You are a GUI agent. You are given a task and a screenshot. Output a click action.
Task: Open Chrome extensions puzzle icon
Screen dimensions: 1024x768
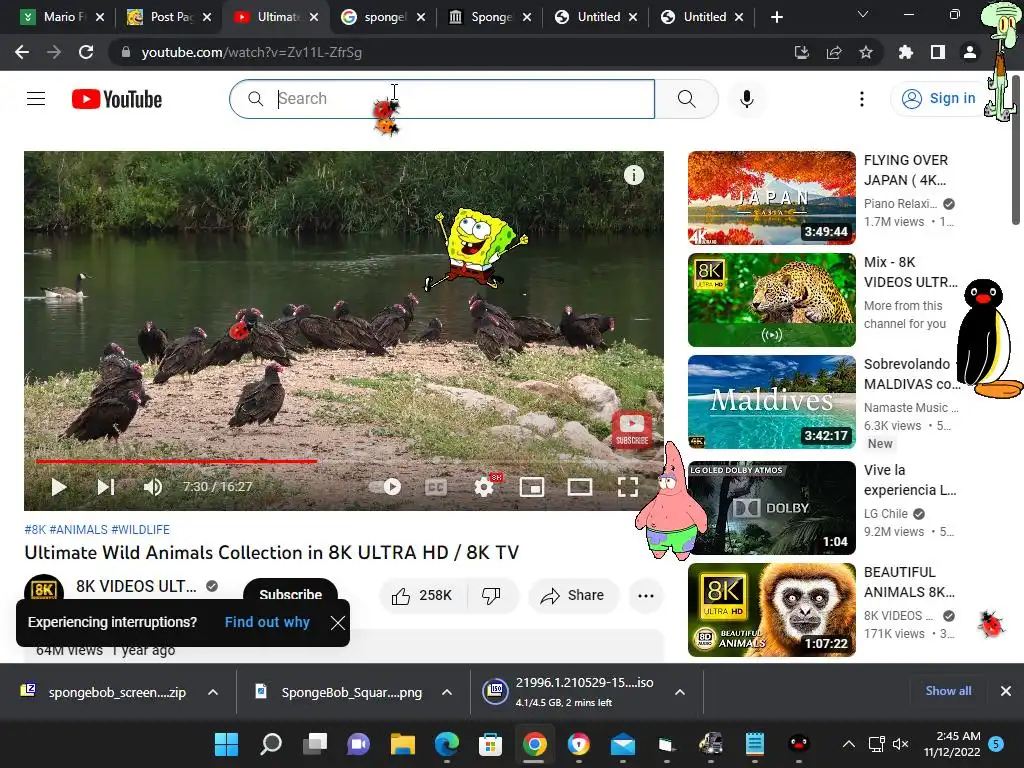pyautogui.click(x=906, y=52)
